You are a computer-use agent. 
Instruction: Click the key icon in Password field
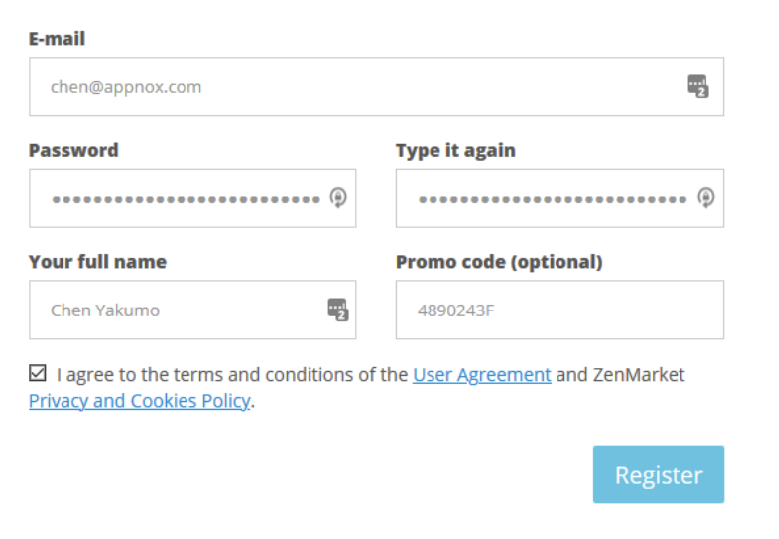click(338, 198)
